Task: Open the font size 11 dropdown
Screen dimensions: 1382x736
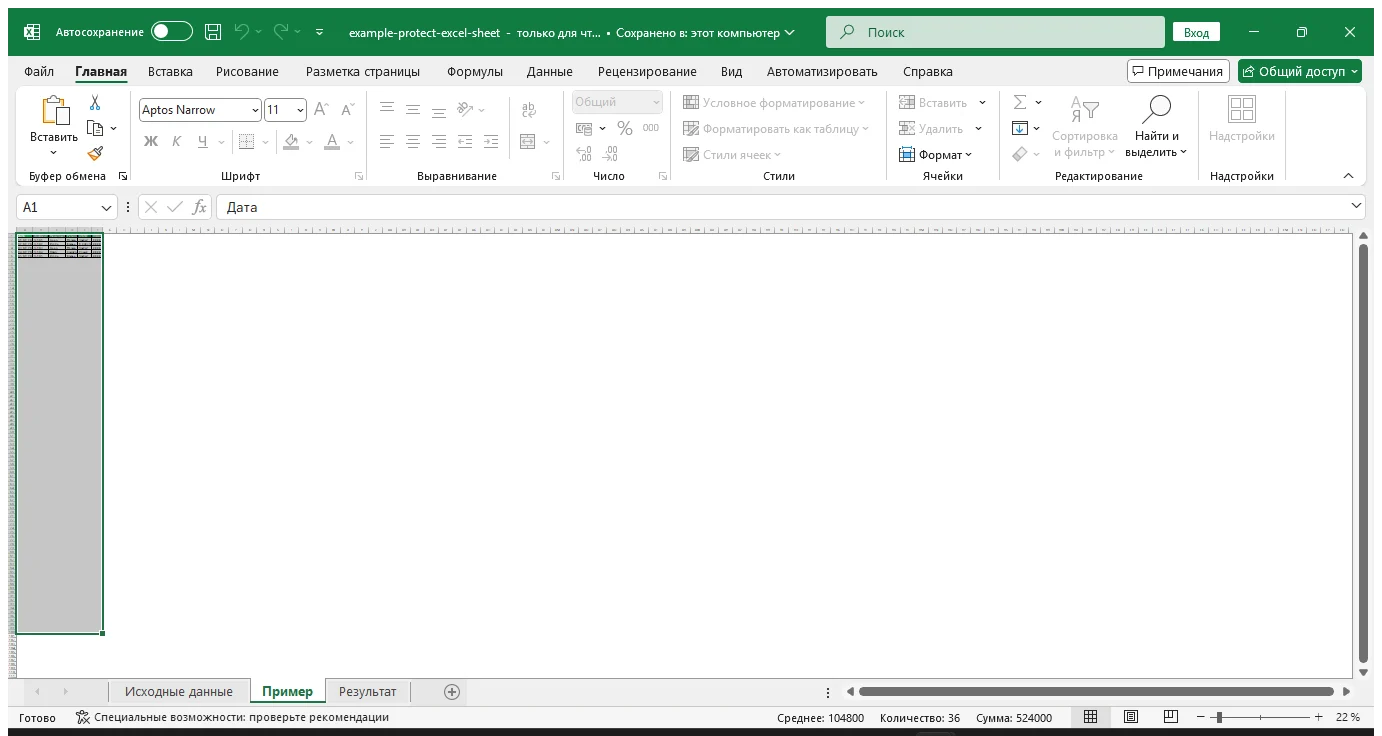Action: click(300, 110)
